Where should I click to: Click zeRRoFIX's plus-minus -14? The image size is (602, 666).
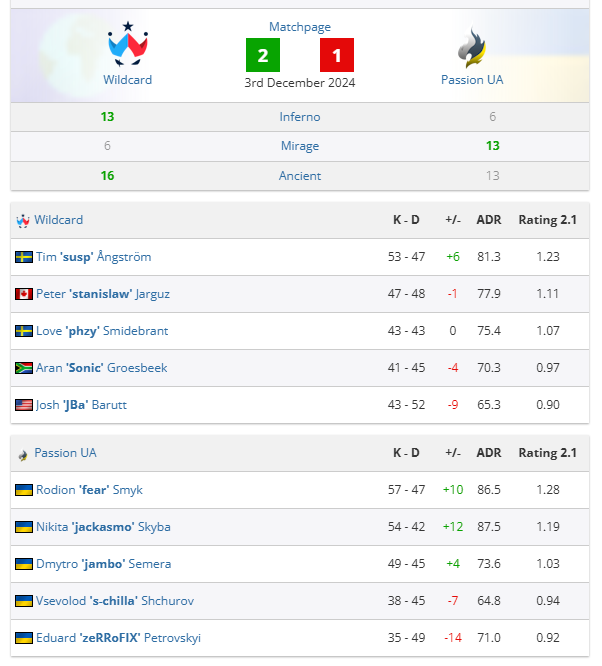pyautogui.click(x=453, y=638)
